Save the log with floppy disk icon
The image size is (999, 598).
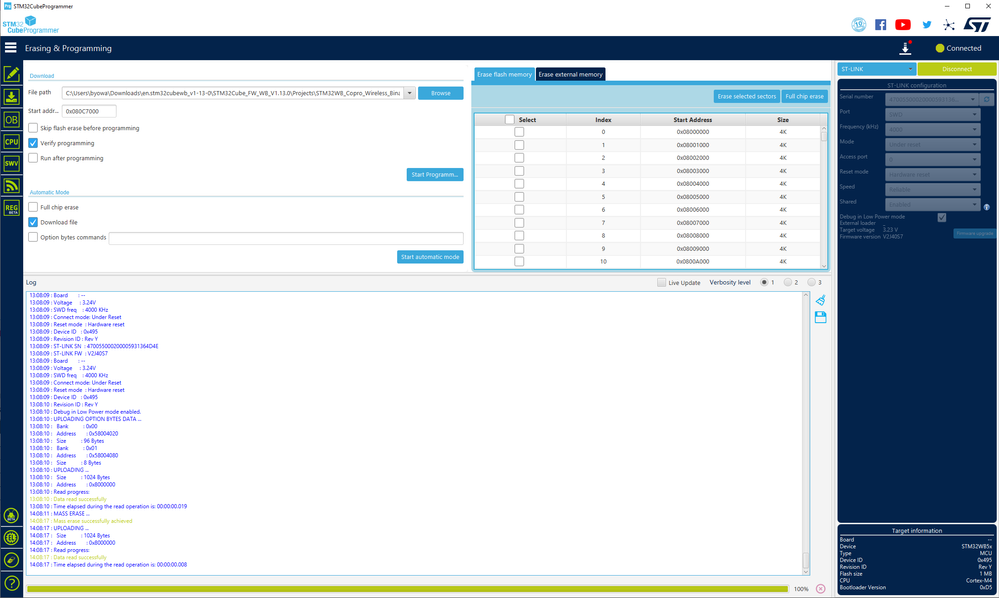pyautogui.click(x=821, y=317)
